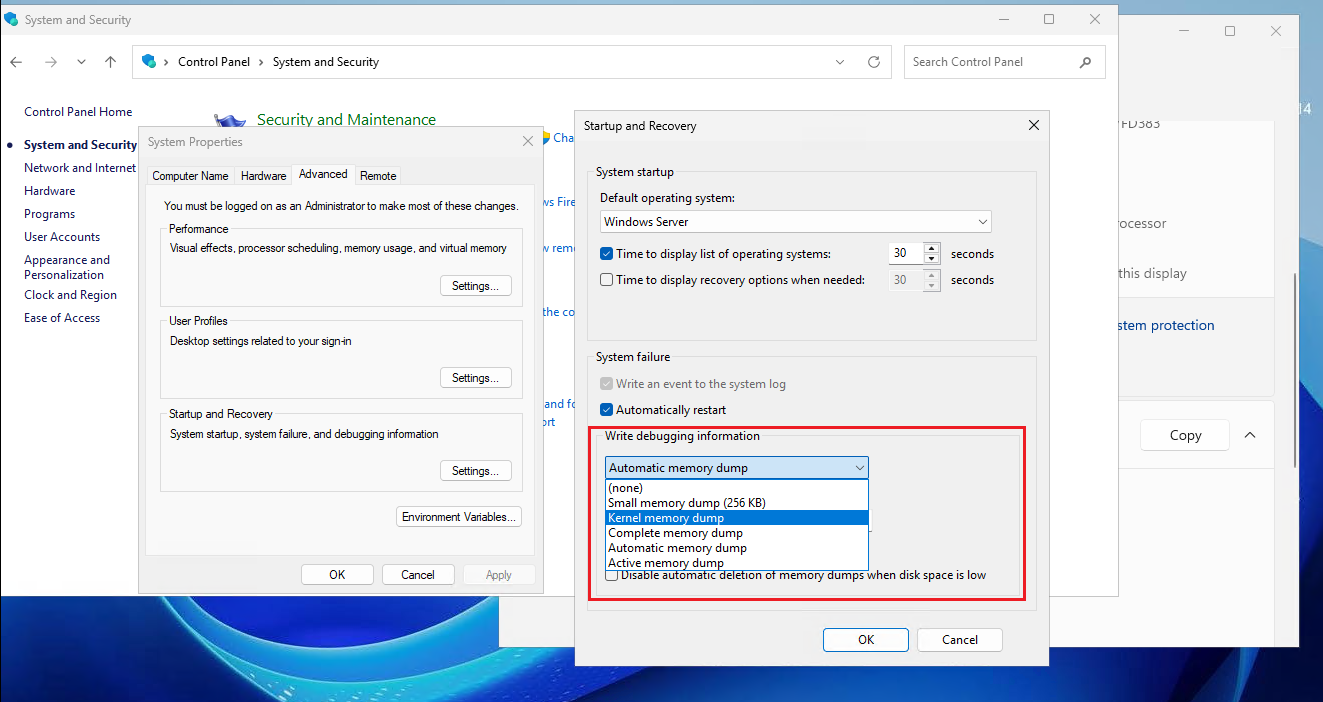Switch to the Remote tab
Image resolution: width=1323 pixels, height=702 pixels.
[378, 176]
